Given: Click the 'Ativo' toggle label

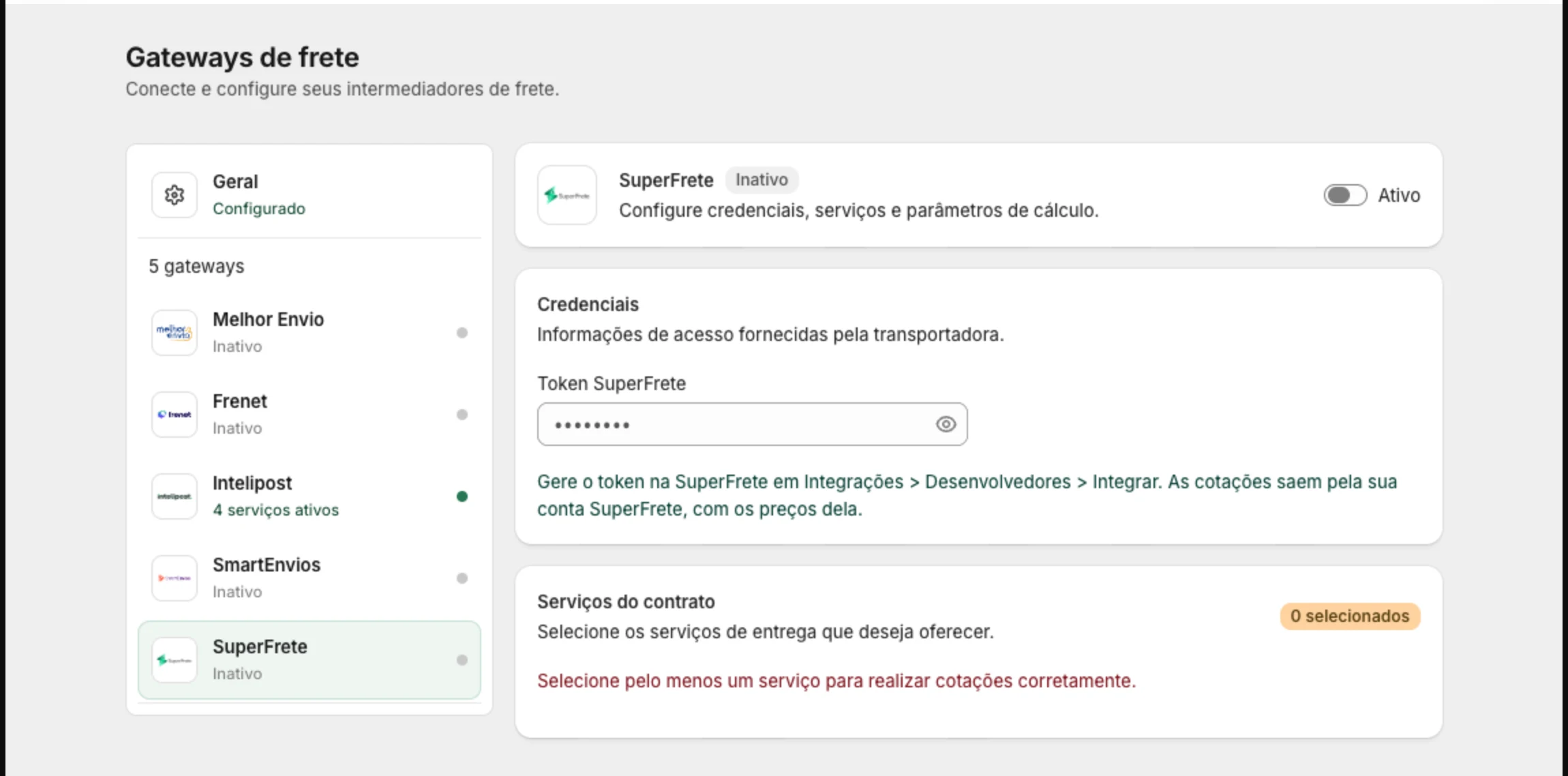Looking at the screenshot, I should (x=1399, y=196).
